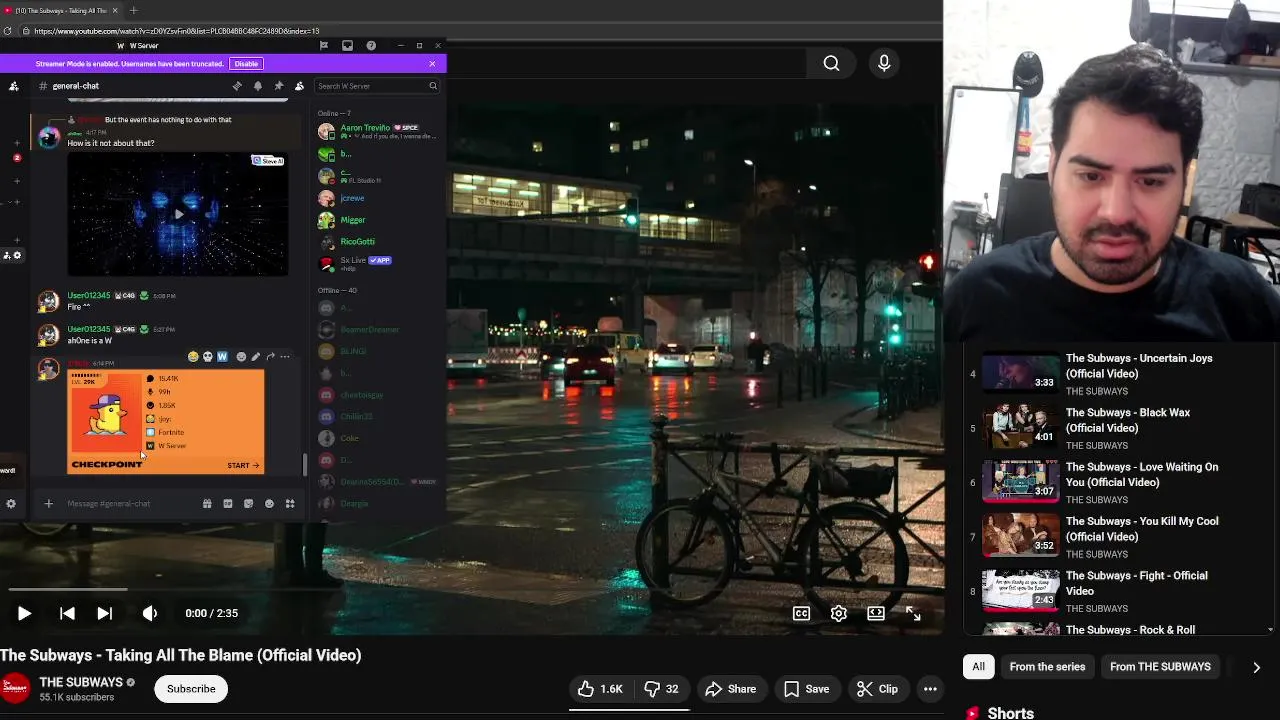Click START on Checkpoint card
Viewport: 1280px width, 720px height.
coord(243,465)
